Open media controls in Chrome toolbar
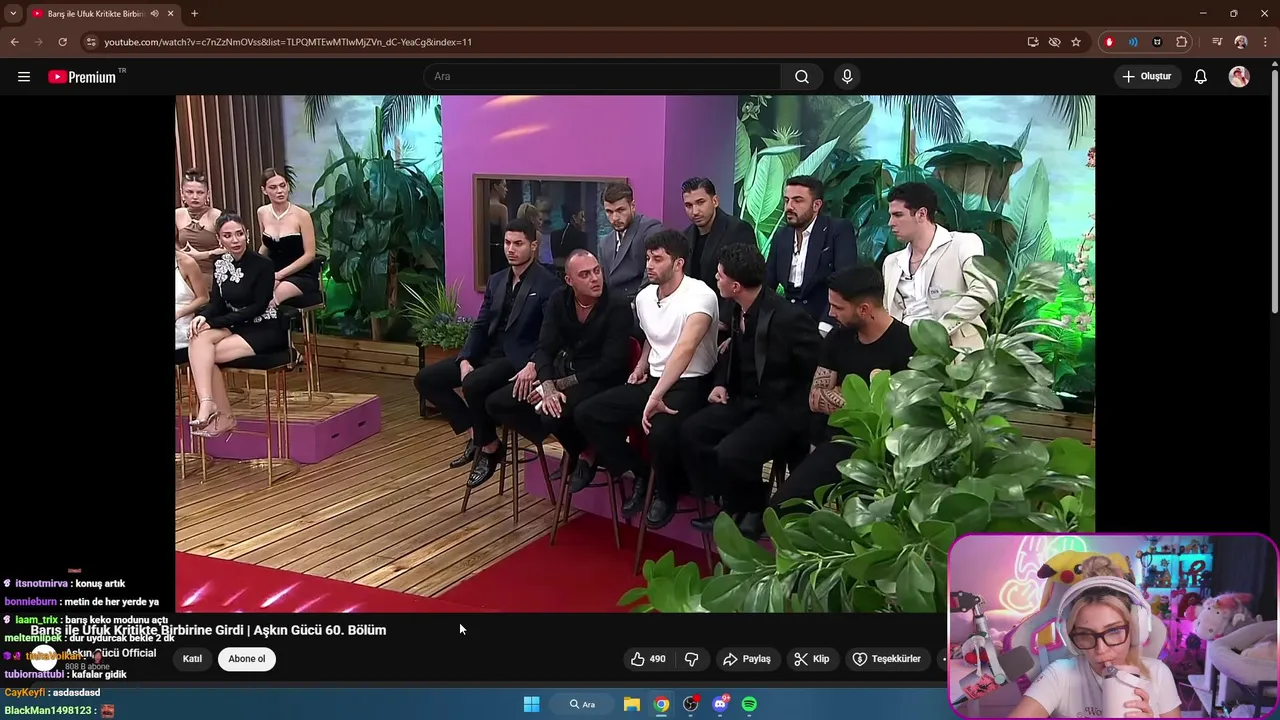 (1217, 42)
